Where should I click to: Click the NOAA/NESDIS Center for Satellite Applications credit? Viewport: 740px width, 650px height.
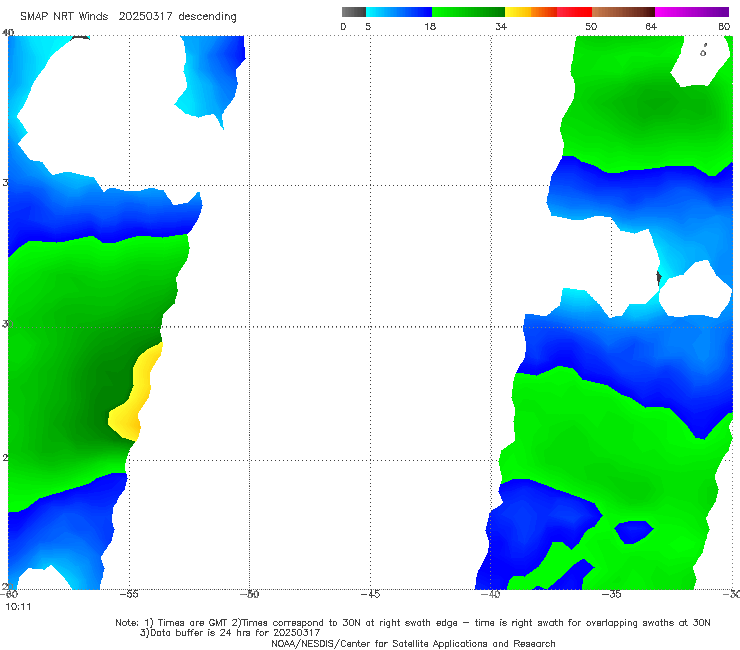click(x=413, y=644)
